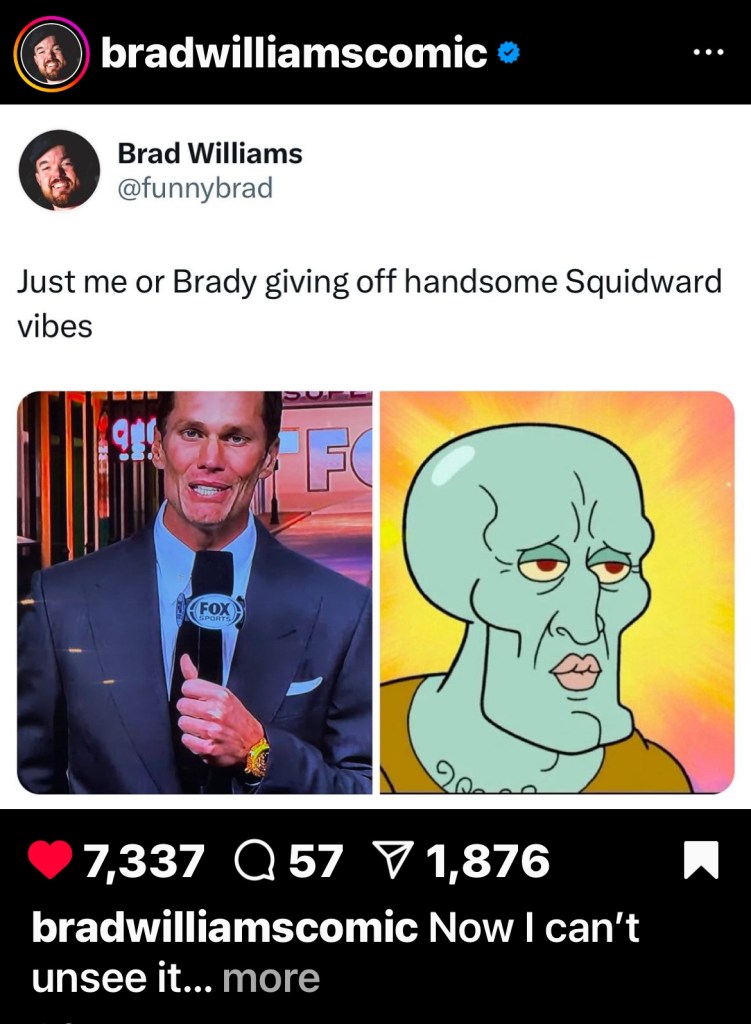Tap the share paper-plane icon

[394, 861]
